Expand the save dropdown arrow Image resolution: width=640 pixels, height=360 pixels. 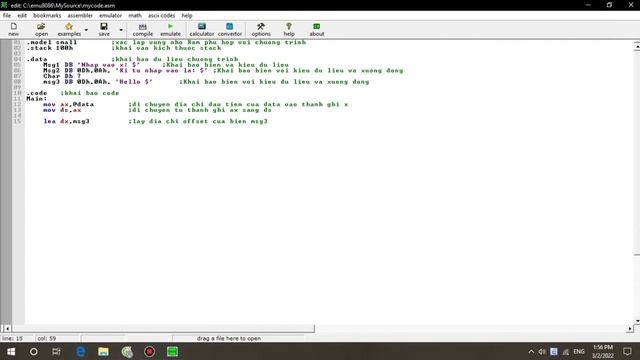pos(121,30)
